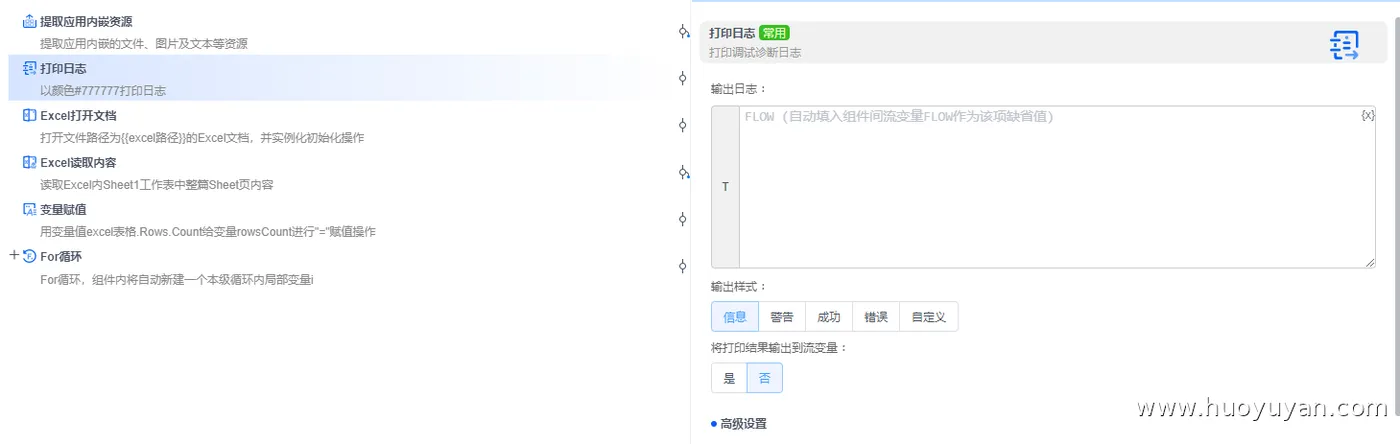Select 成功 output style
The image size is (1400, 444).
829,317
